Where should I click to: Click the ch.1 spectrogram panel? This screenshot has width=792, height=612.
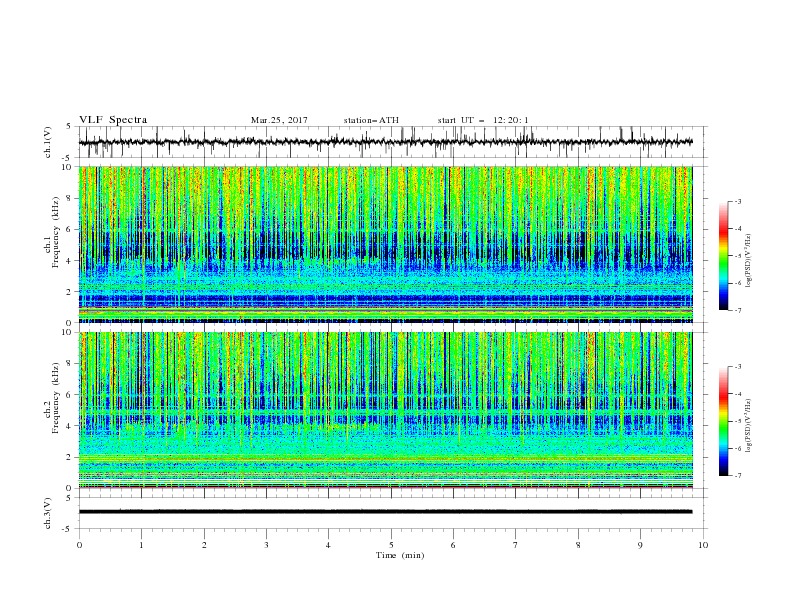click(x=386, y=244)
